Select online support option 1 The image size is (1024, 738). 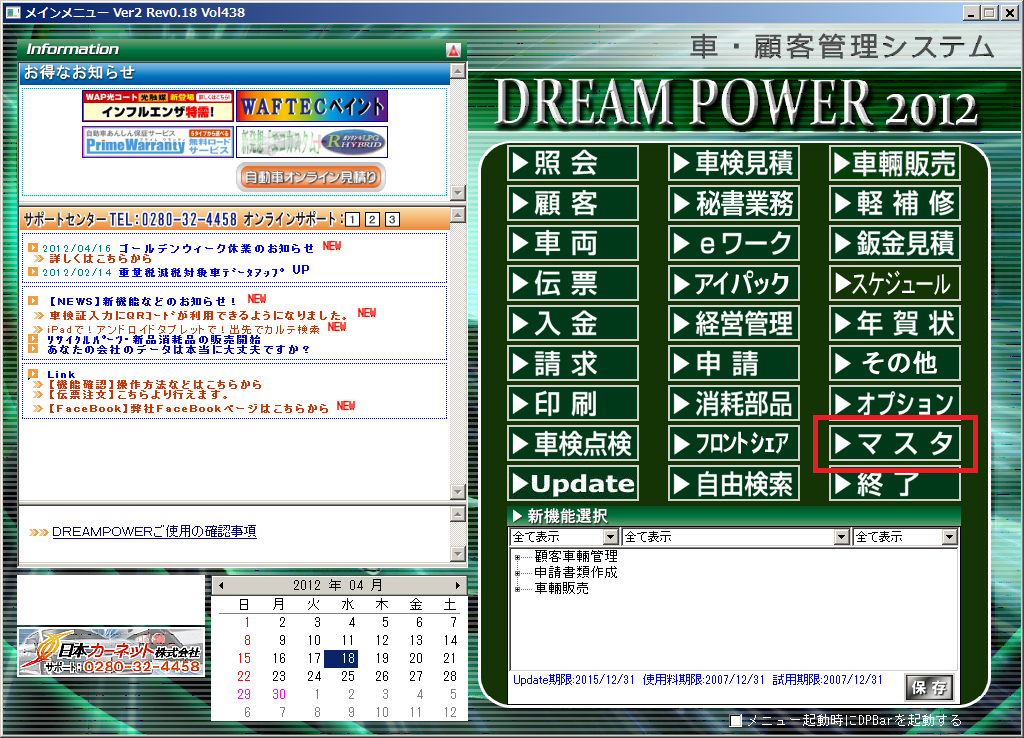tap(352, 219)
